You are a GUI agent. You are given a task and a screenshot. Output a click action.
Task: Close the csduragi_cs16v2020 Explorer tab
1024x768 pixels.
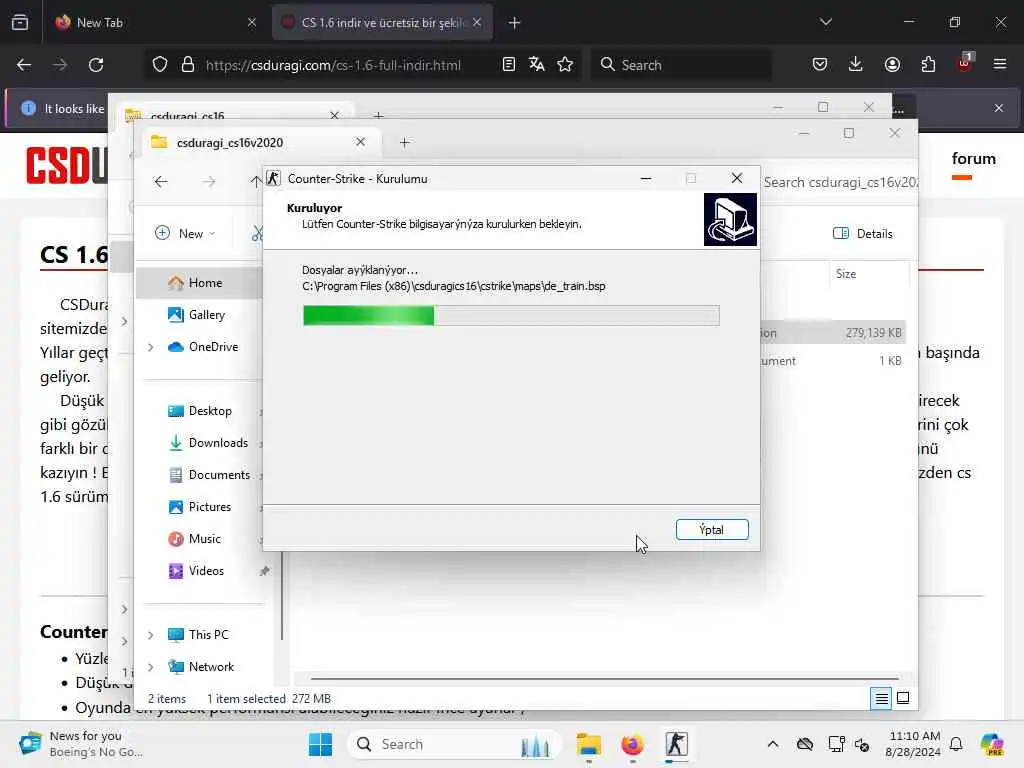(x=360, y=142)
